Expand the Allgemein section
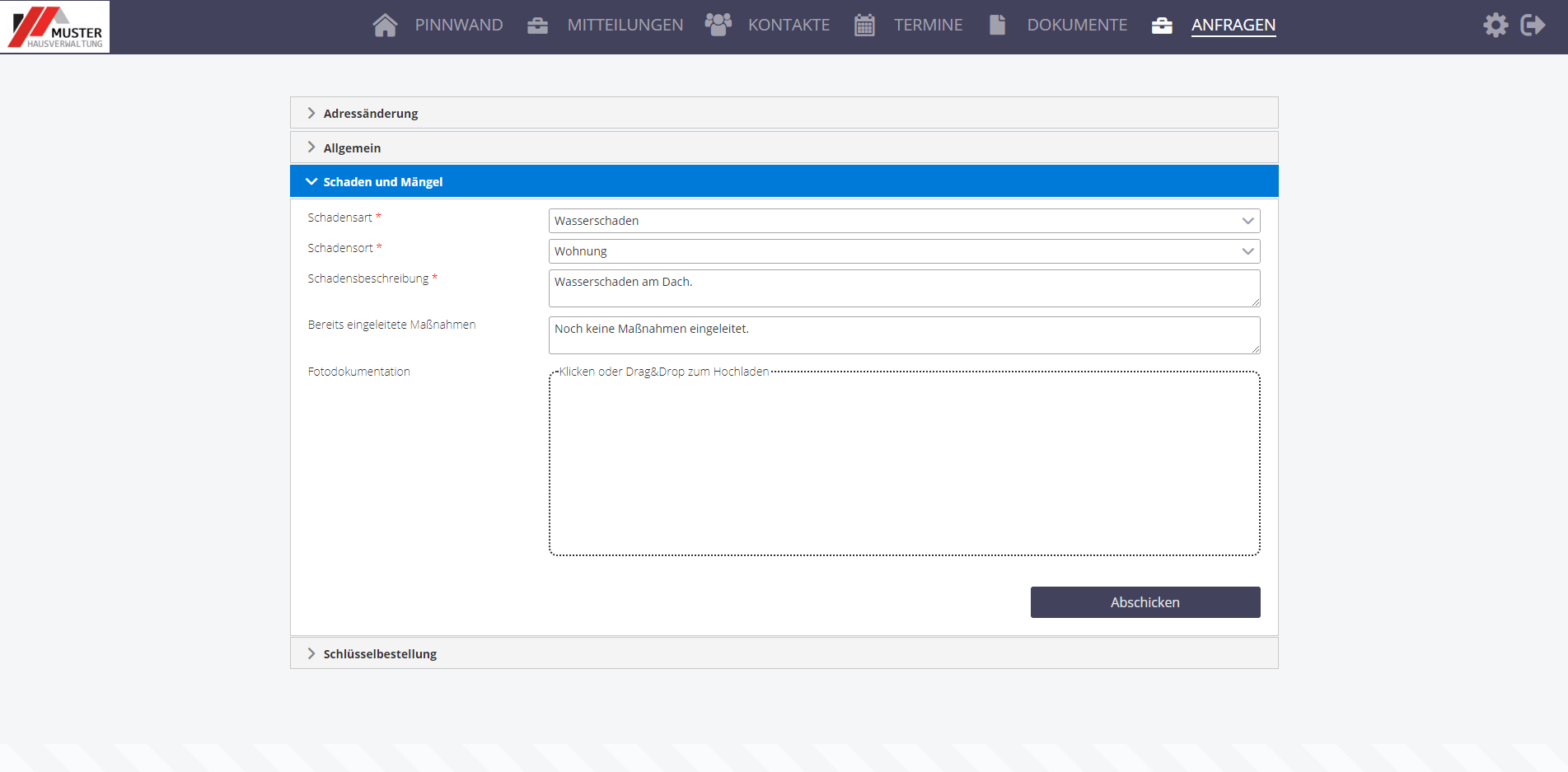Image resolution: width=1568 pixels, height=772 pixels. point(352,148)
